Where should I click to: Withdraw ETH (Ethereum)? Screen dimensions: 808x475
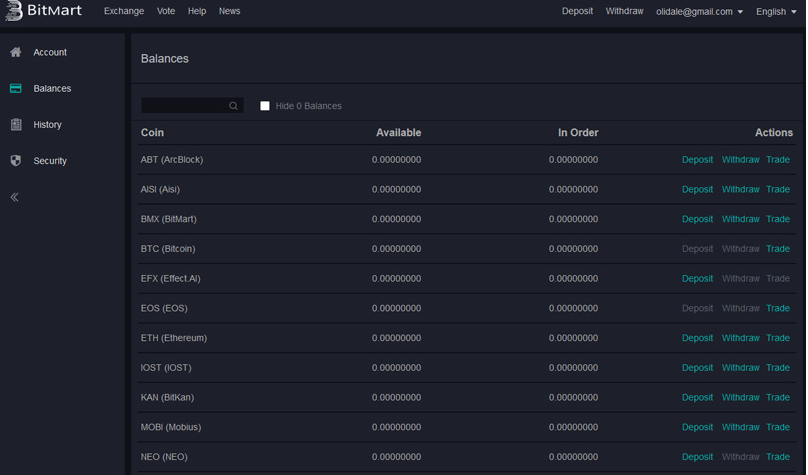tap(740, 338)
